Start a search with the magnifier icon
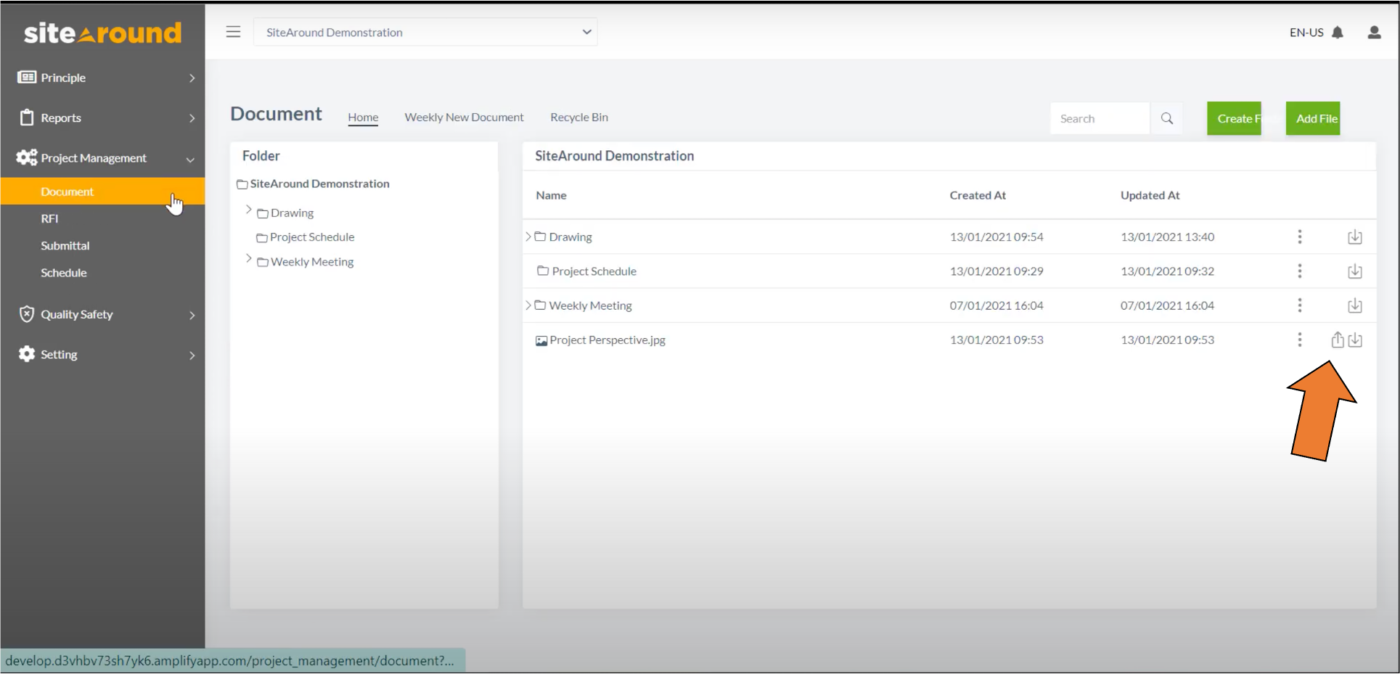Screen dimensions: 1400x674 1166,117
